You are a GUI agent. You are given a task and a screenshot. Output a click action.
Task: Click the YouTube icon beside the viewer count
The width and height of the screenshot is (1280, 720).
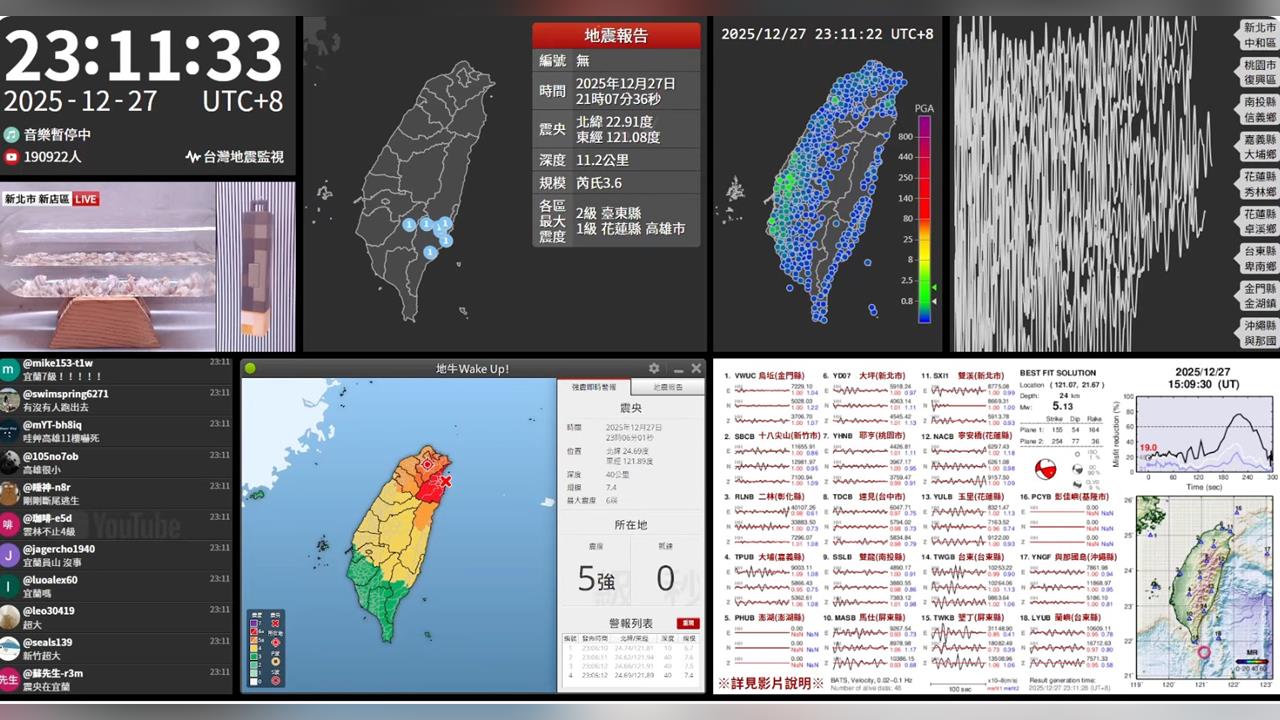coord(11,156)
